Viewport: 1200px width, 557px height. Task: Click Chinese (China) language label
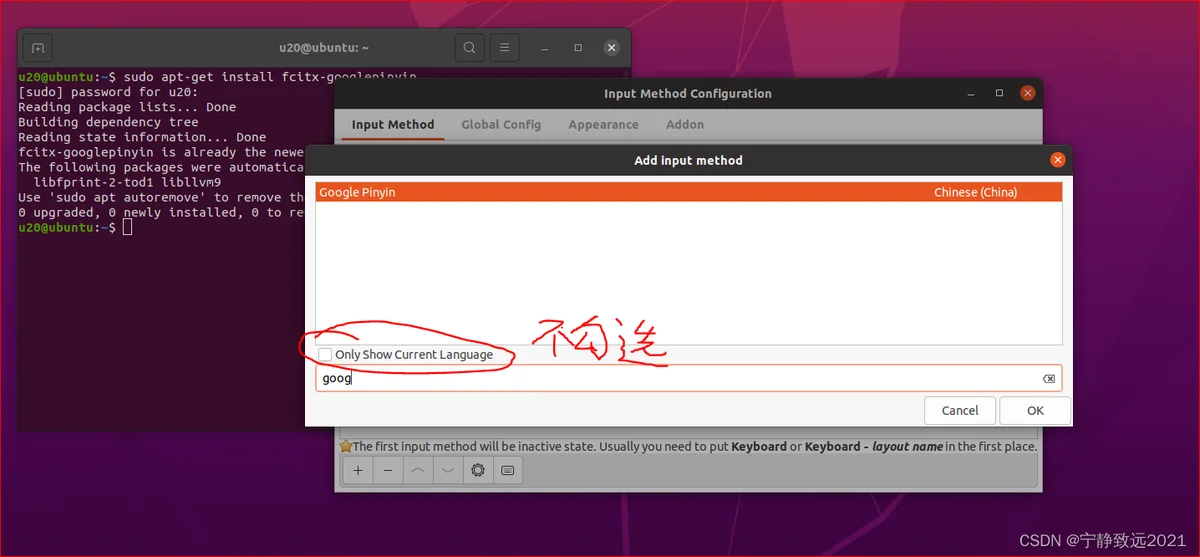[975, 192]
